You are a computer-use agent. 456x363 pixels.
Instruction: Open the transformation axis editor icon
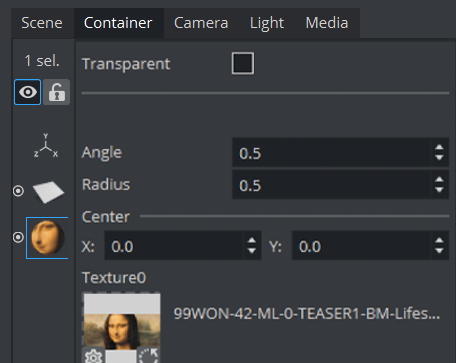[x=46, y=146]
